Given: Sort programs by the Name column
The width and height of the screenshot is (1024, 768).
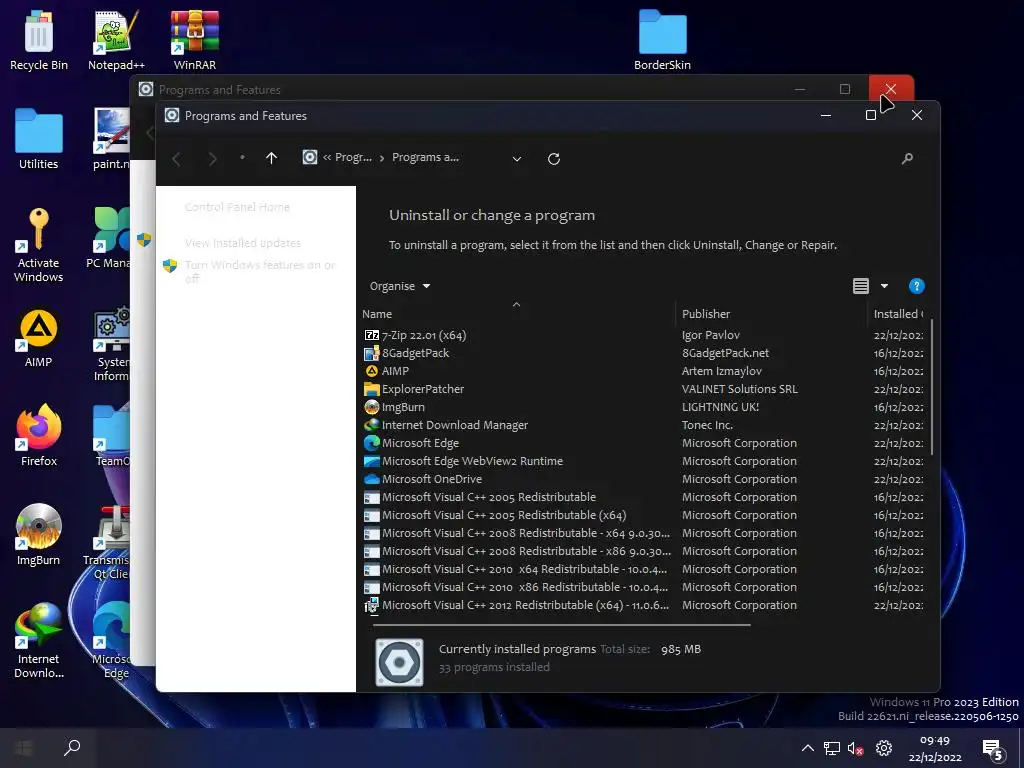Looking at the screenshot, I should (x=516, y=314).
